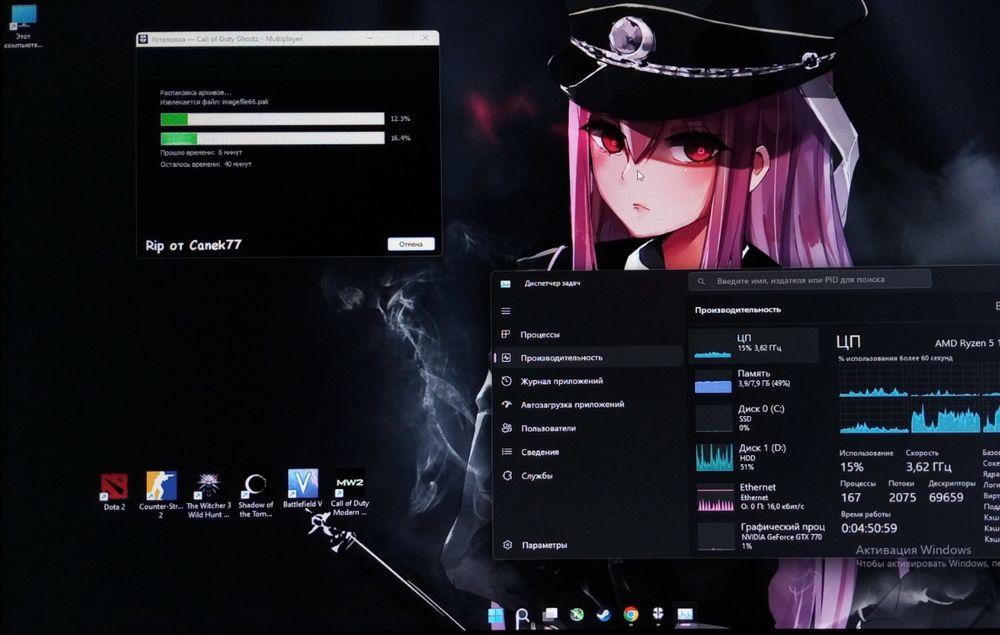Click the Task Manager taskbar icon
The image size is (1000, 635).
685,614
